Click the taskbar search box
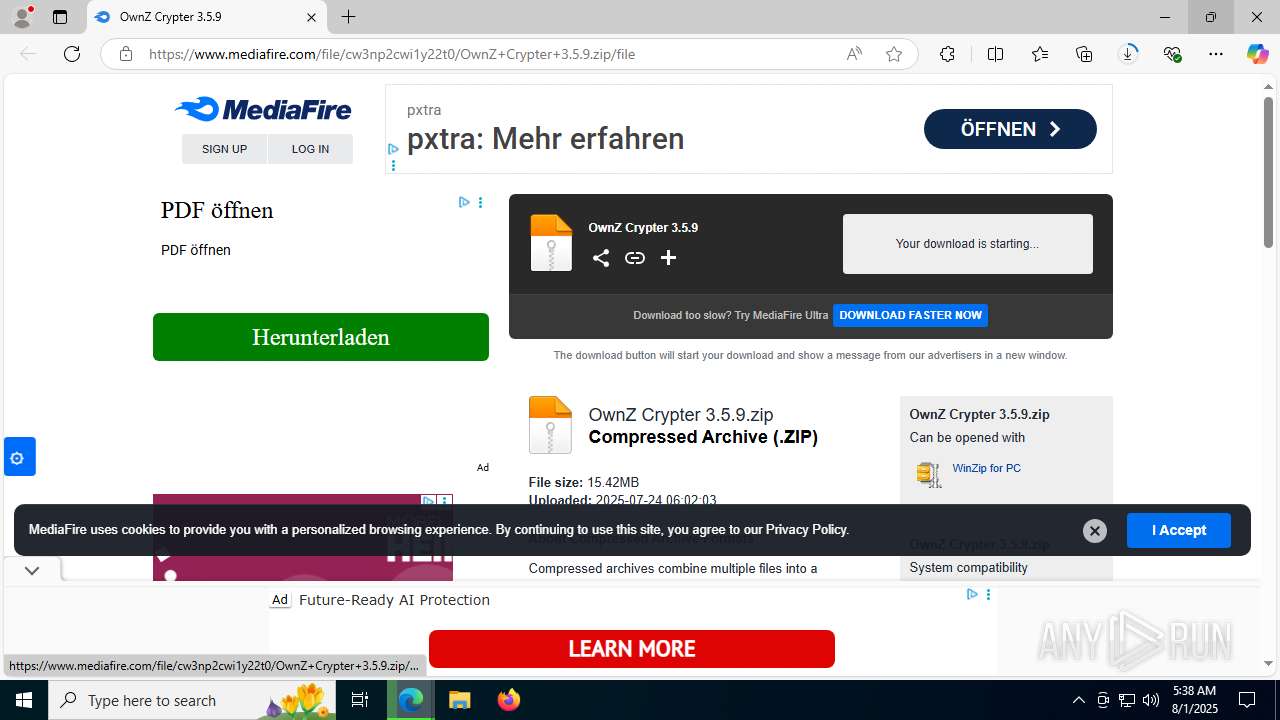 coord(193,700)
